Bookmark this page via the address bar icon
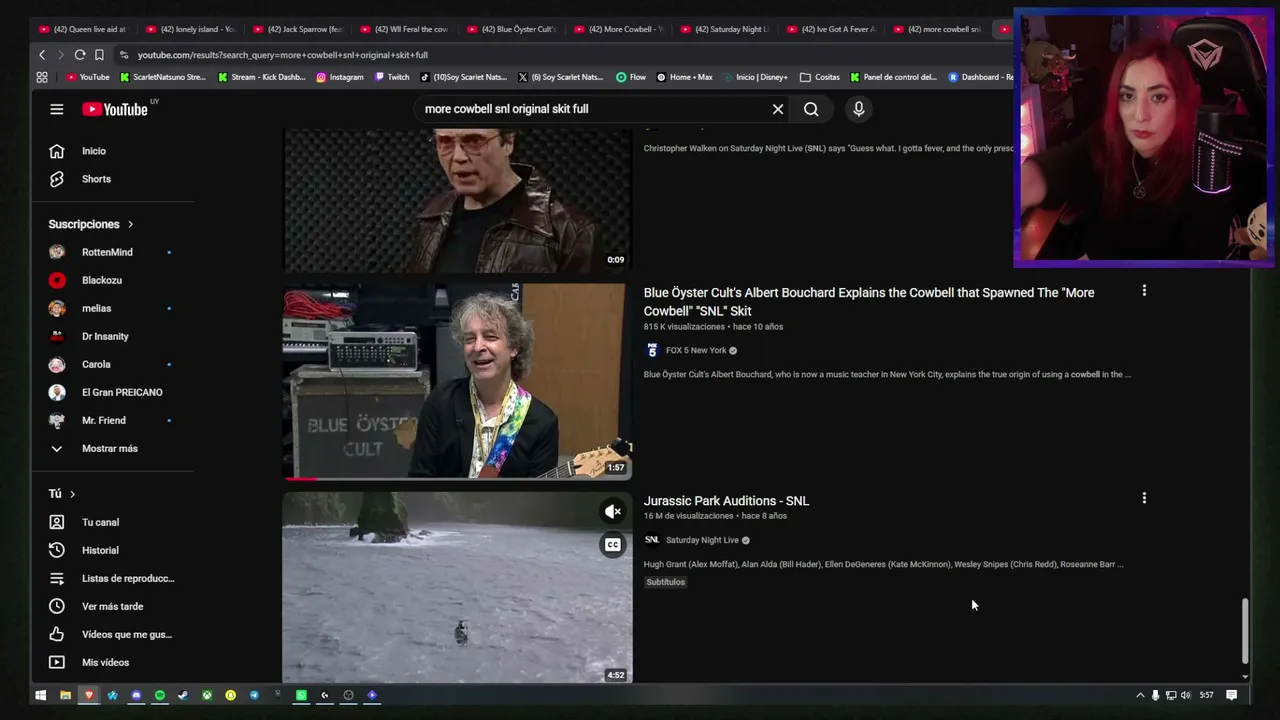 point(99,55)
